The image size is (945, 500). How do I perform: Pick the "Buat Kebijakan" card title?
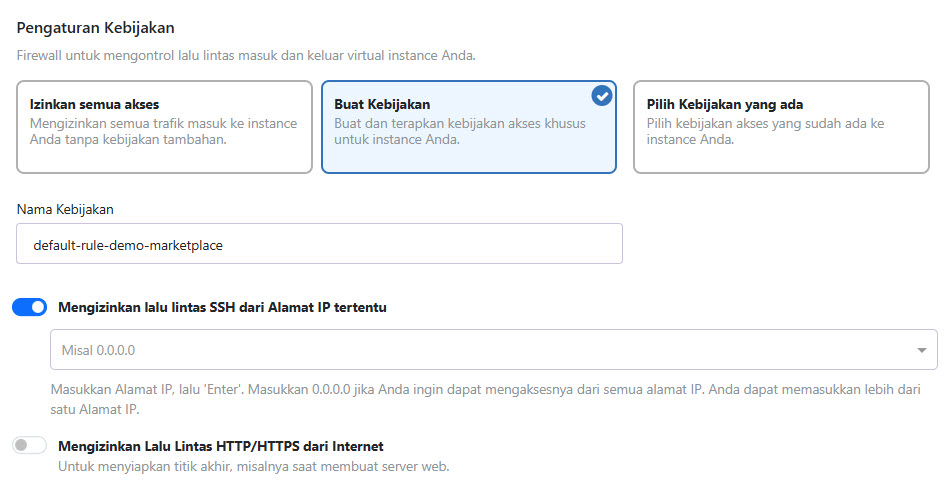(382, 104)
